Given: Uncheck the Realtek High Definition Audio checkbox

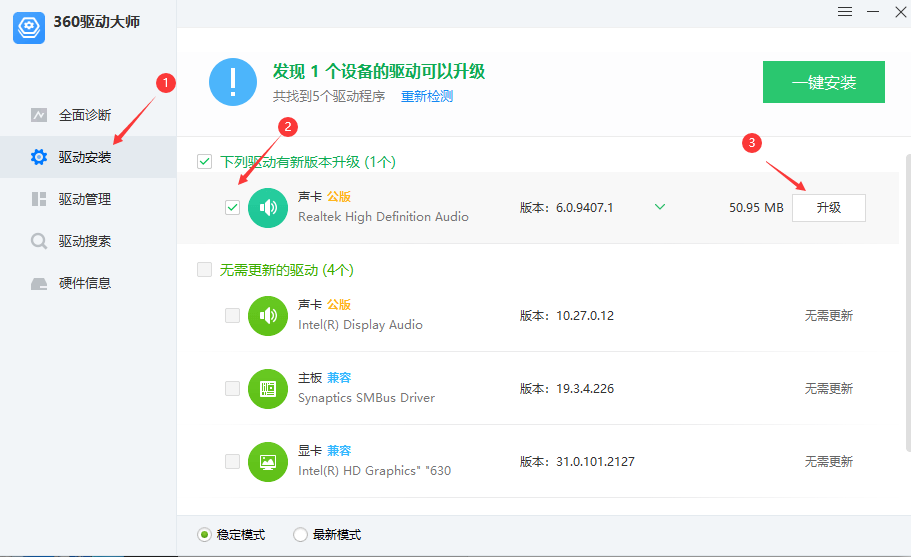Looking at the screenshot, I should pos(232,208).
